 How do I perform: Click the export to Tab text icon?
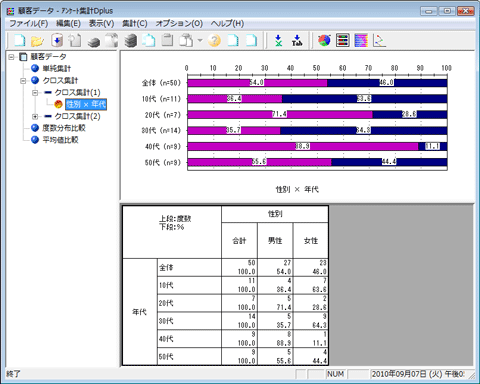(297, 41)
